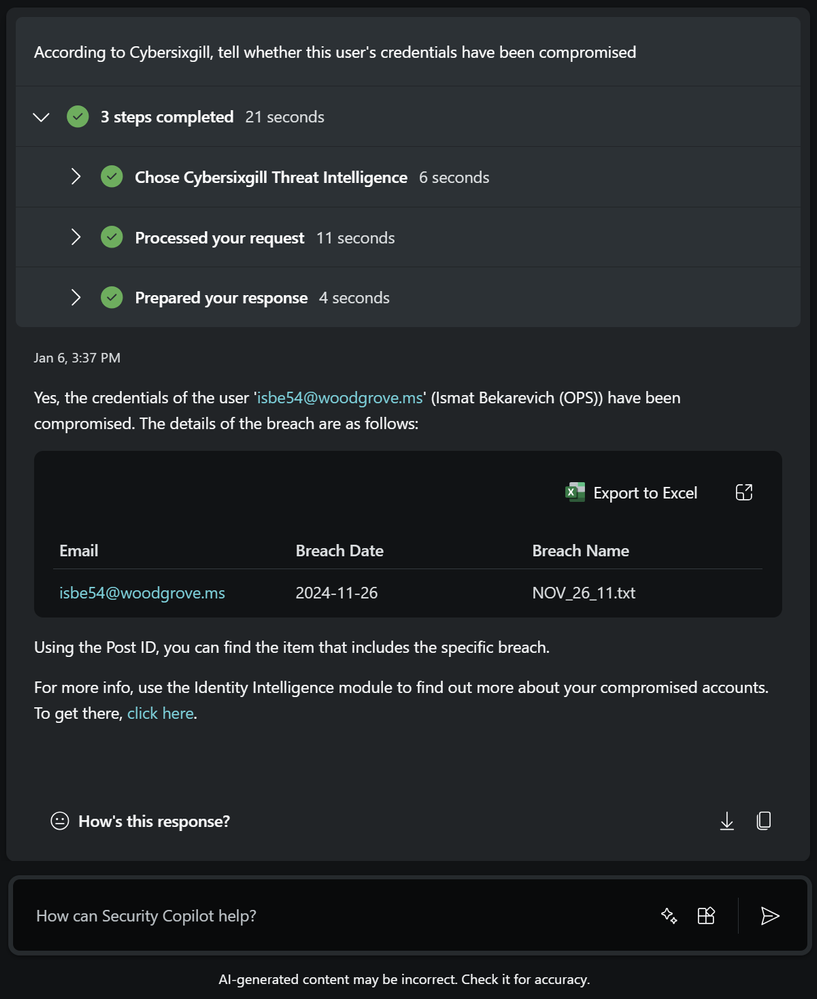Click the green check next to 3 steps completed

tap(78, 117)
